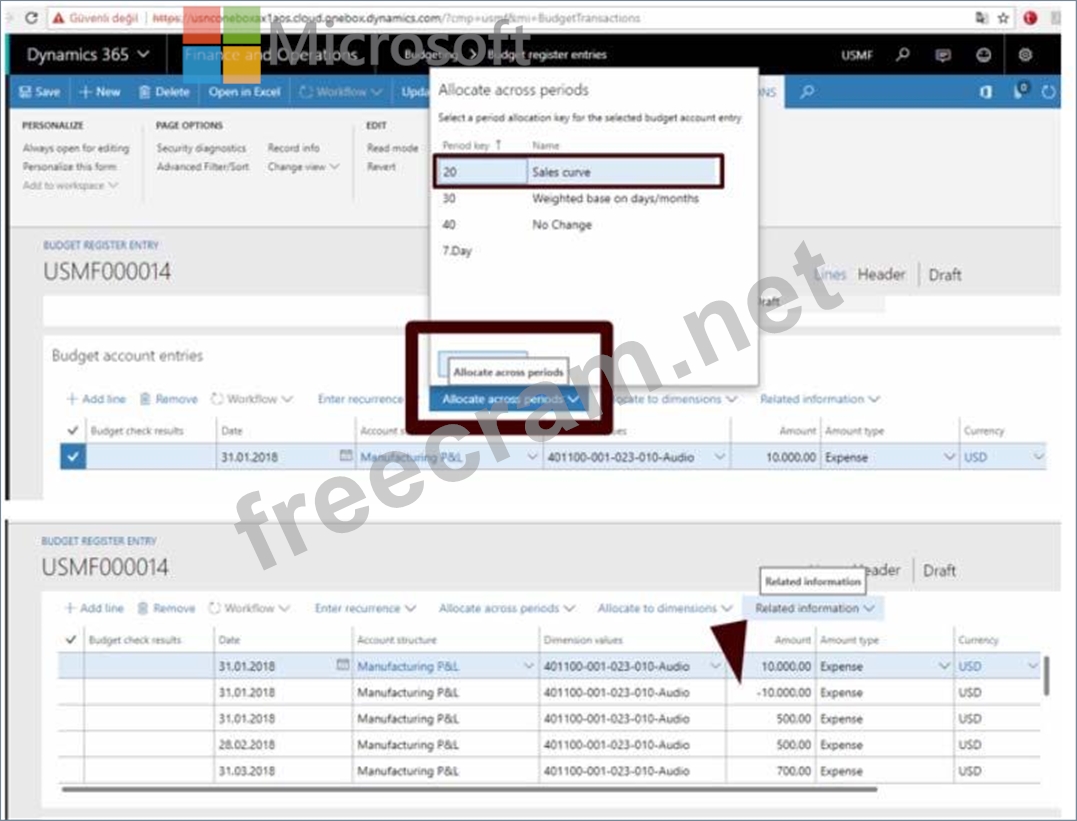Expand Change view option
This screenshot has height=821, width=1077.
point(303,166)
